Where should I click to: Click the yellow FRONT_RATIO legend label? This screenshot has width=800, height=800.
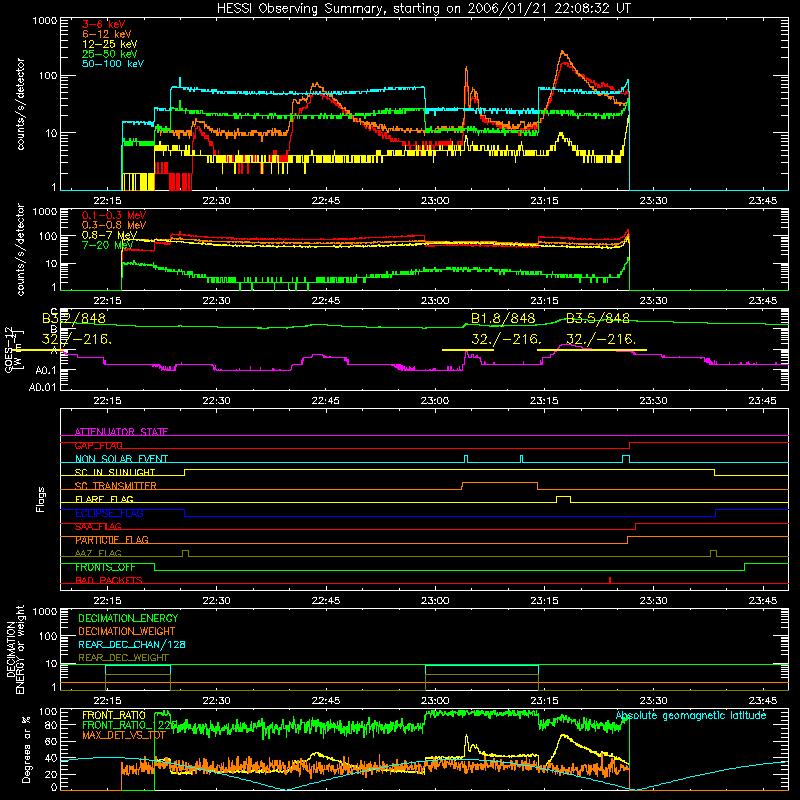point(113,715)
